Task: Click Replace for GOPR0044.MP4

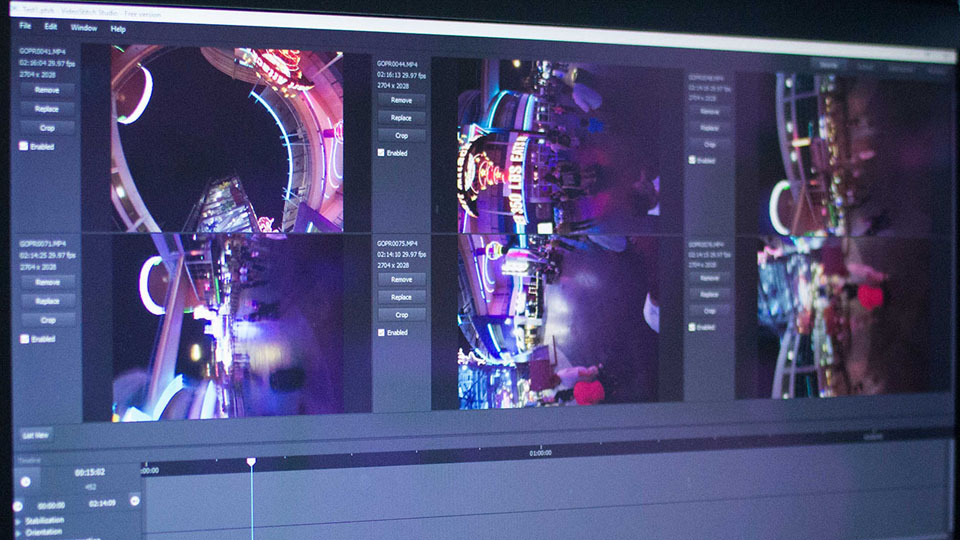Action: [x=401, y=117]
